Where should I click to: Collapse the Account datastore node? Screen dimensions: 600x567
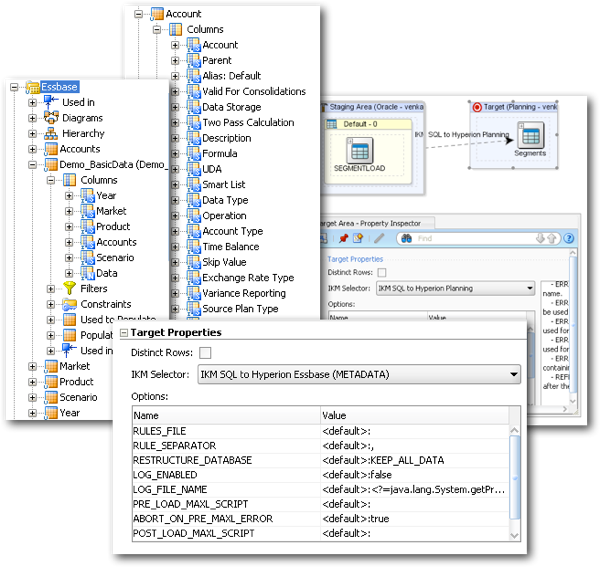click(x=139, y=14)
